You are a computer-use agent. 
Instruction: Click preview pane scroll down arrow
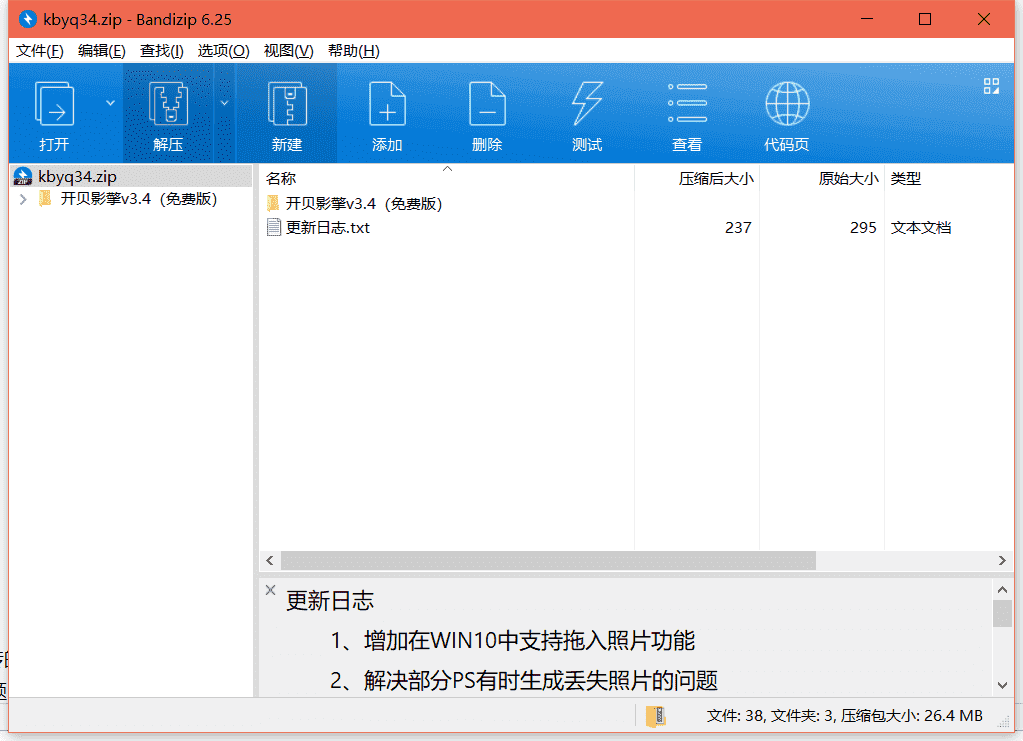pyautogui.click(x=1002, y=685)
